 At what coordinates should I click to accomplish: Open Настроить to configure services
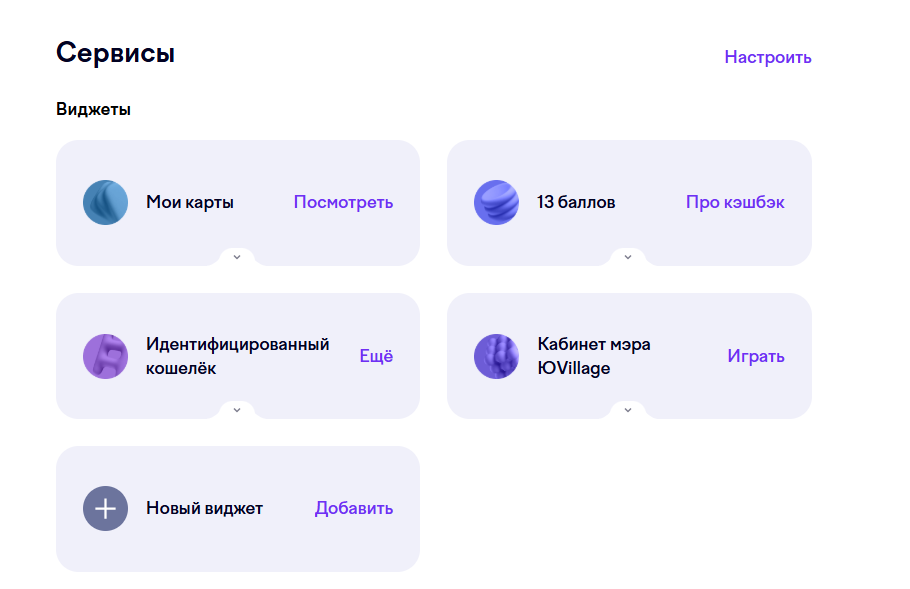coord(767,57)
